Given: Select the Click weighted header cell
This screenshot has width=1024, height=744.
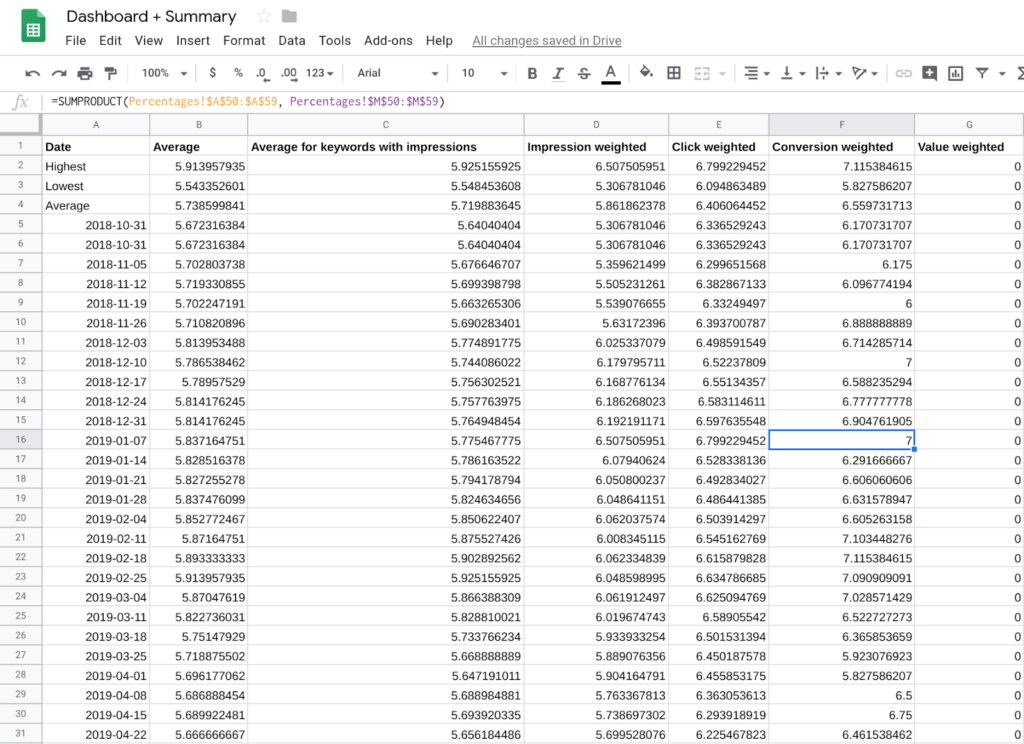Looking at the screenshot, I should (718, 146).
